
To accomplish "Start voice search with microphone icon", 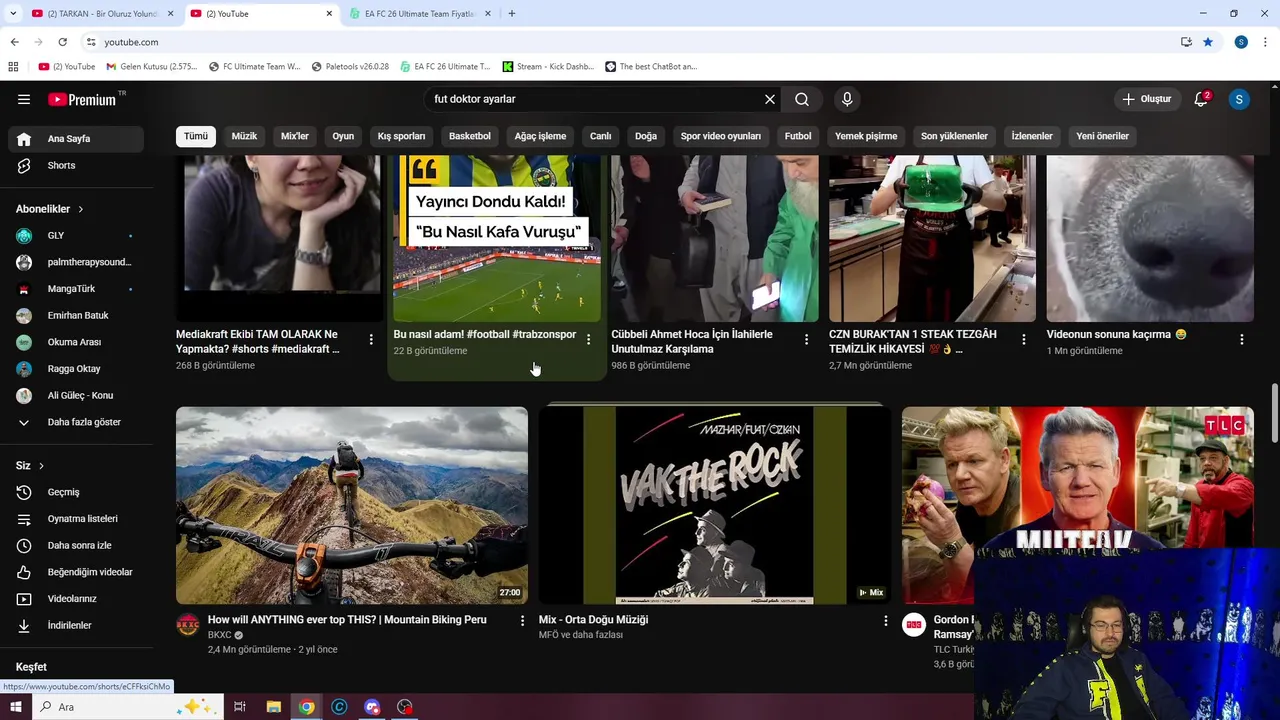I will [847, 99].
